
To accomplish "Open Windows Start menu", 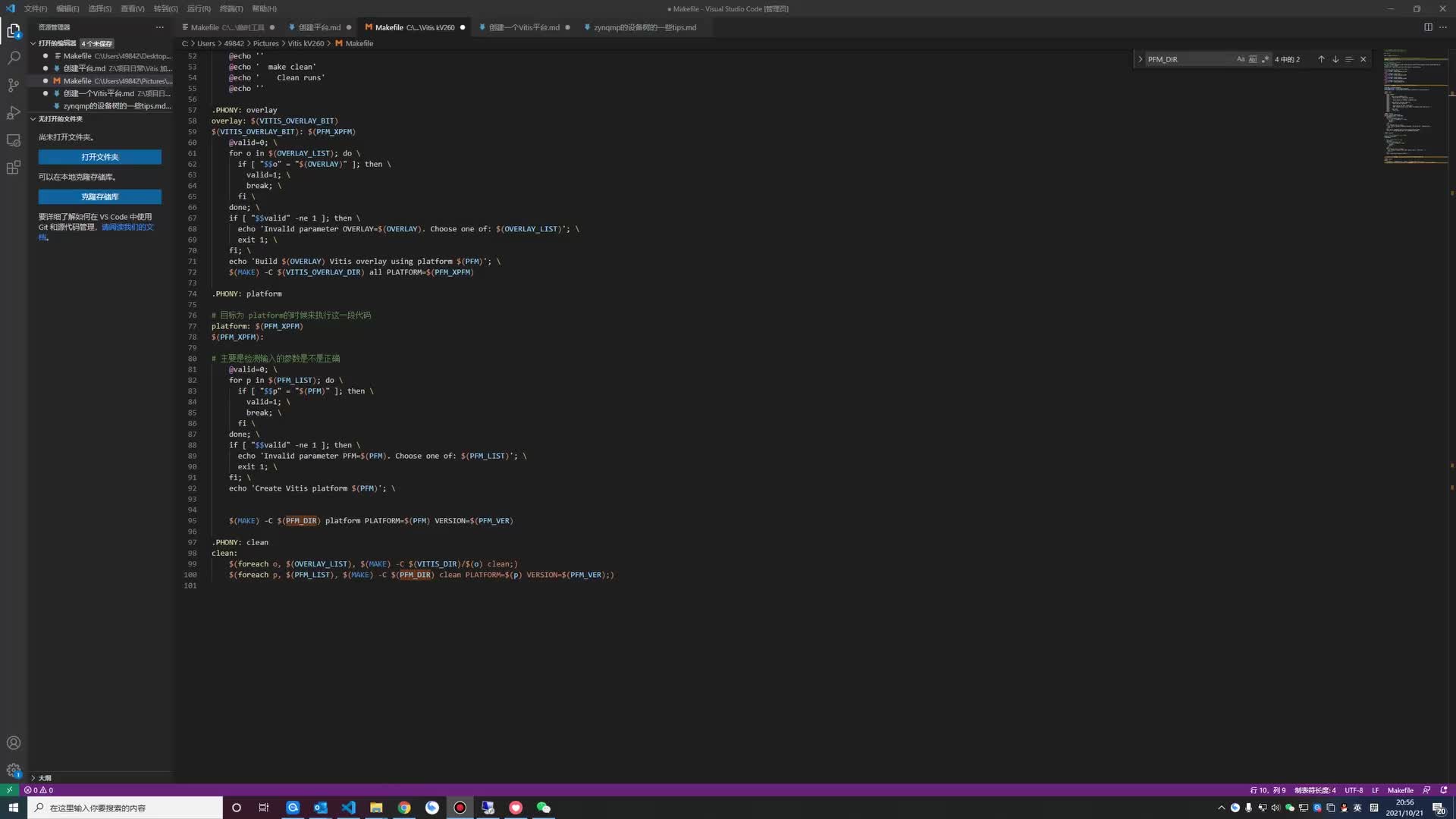I will click(x=13, y=808).
